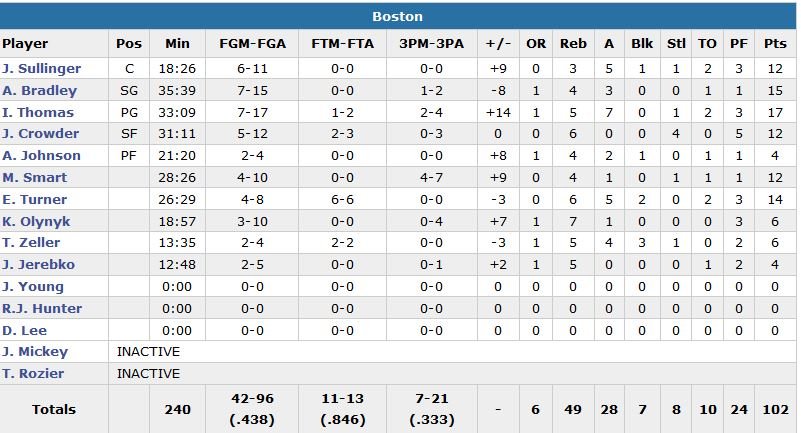Screen dimensions: 801x433
Task: Click the Boston team header
Action: [x=397, y=16]
